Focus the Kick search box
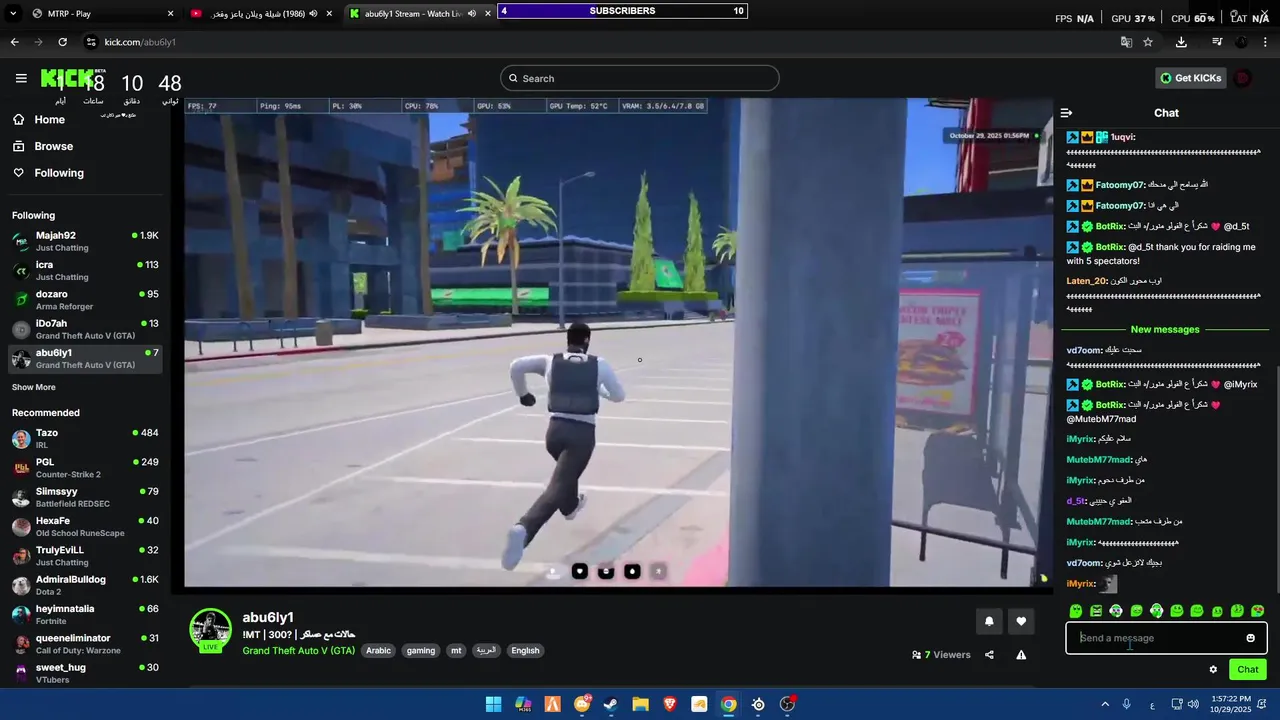Image resolution: width=1280 pixels, height=720 pixels. [640, 78]
